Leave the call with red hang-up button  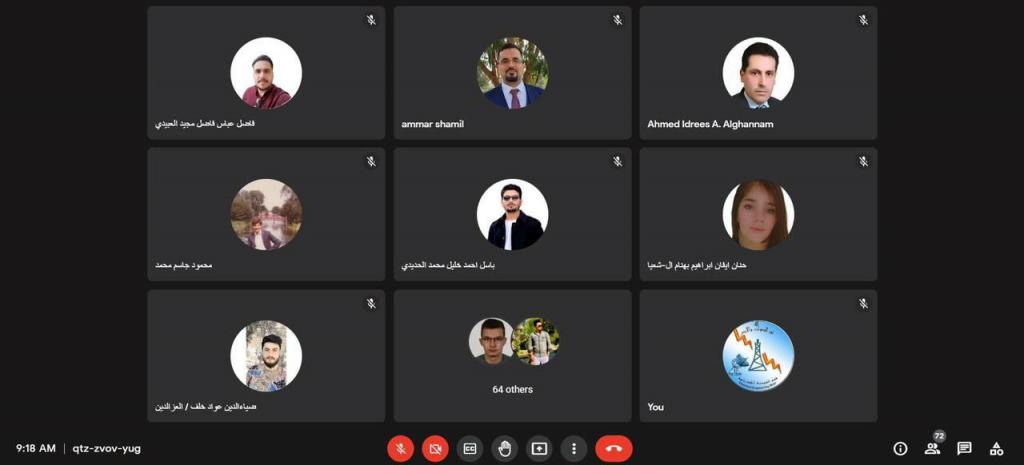(x=614, y=449)
